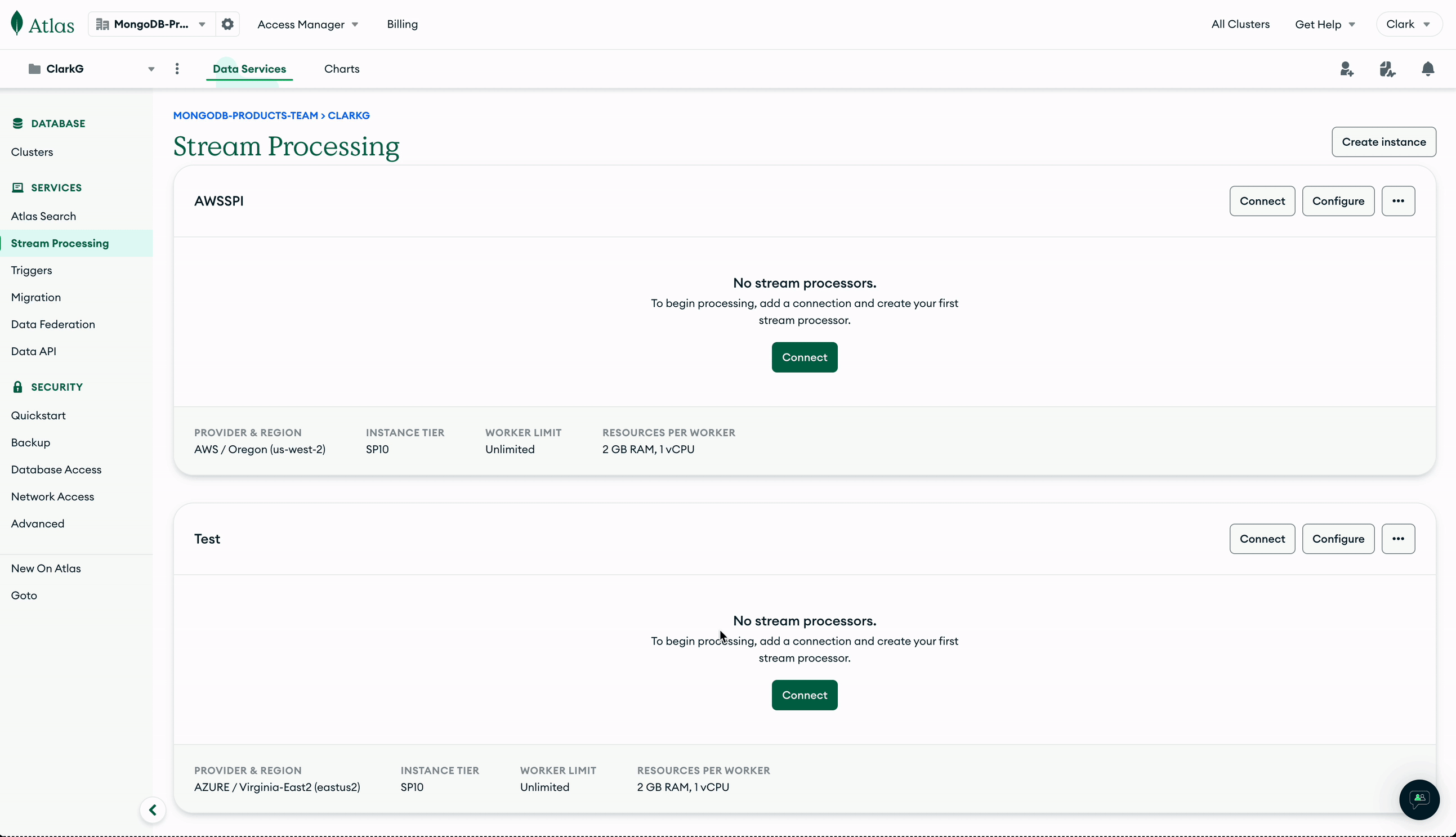Switch to the Charts tab
The image size is (1456, 837).
(341, 69)
